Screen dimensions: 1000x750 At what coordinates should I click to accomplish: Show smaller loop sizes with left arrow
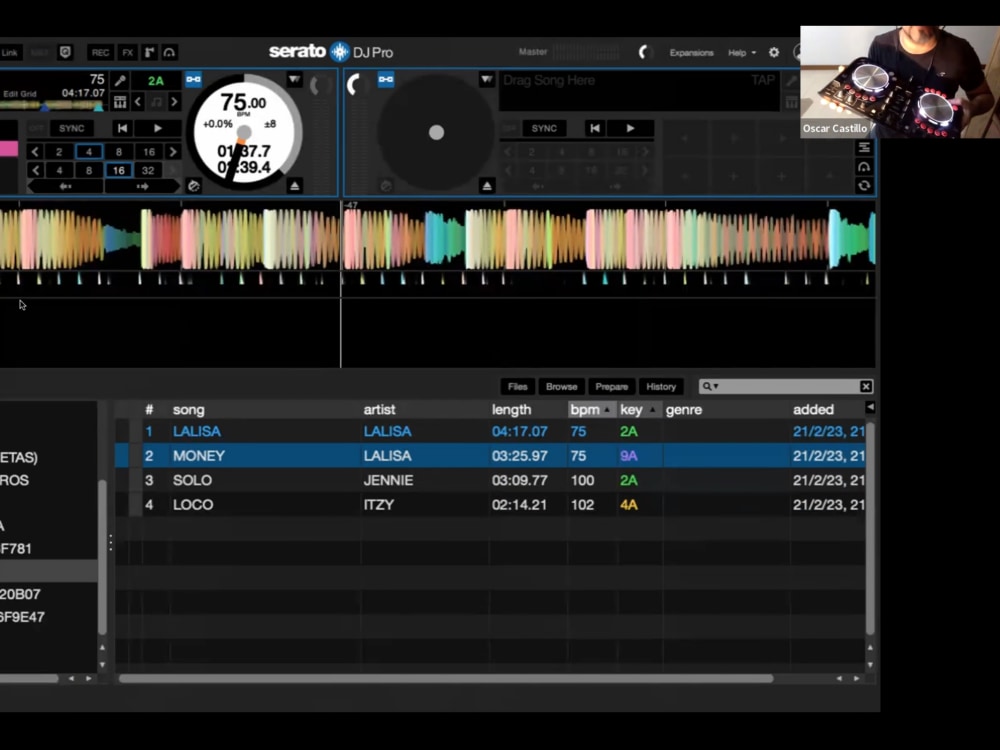(x=35, y=152)
